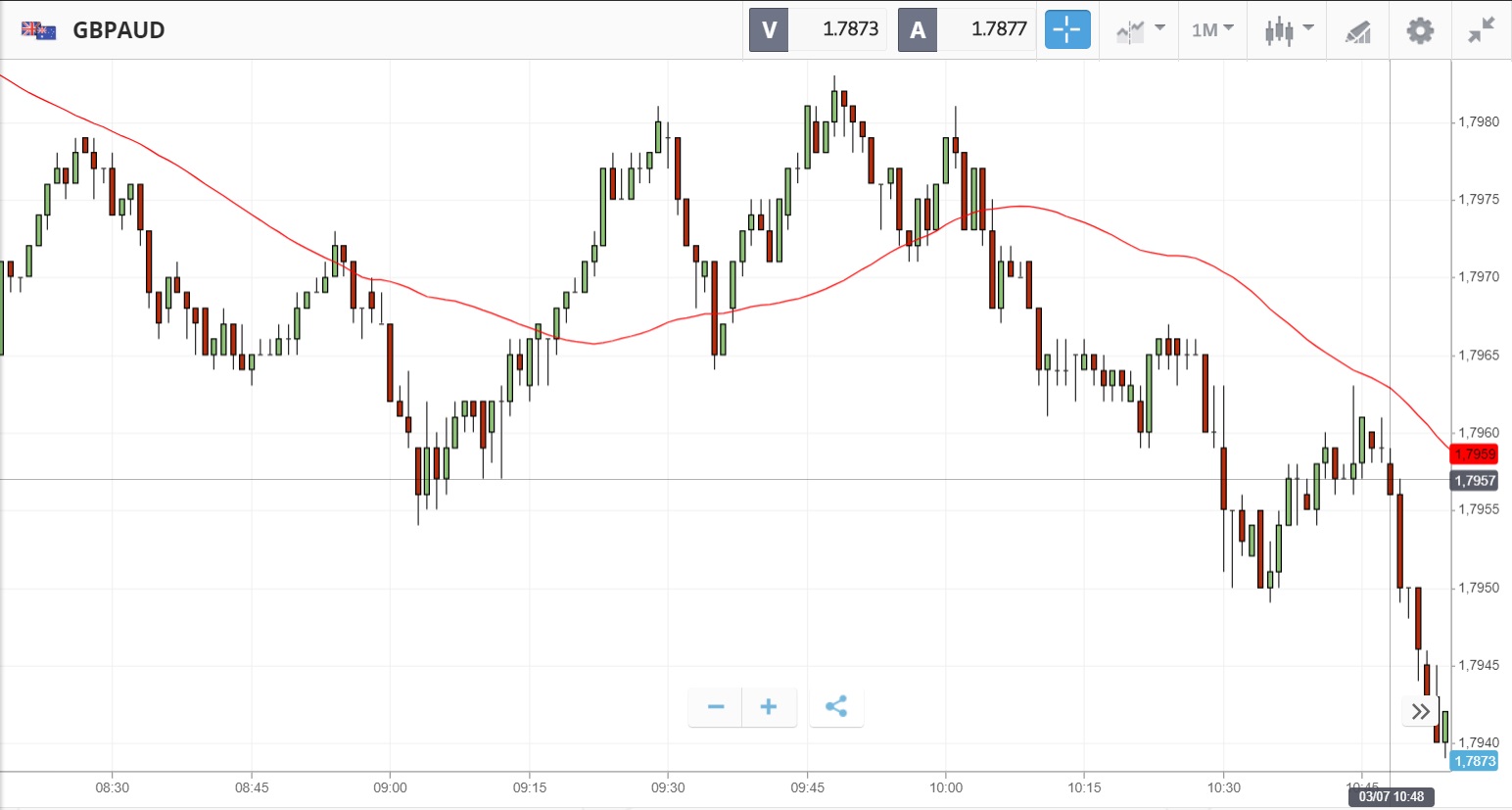Click the GBPAUD flag icon

point(38,30)
